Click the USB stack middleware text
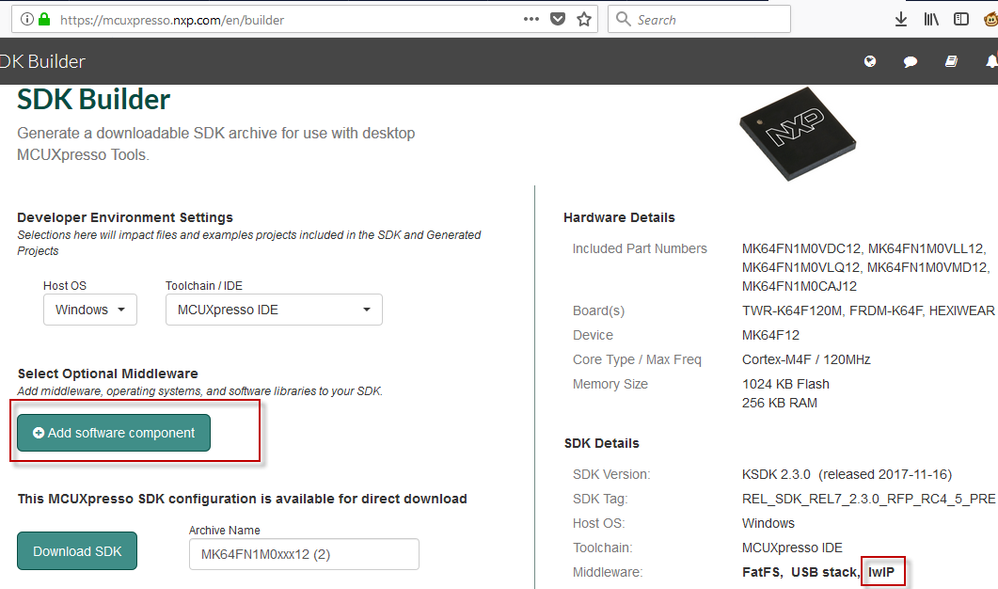Viewport: 998px width, 589px height. [825, 572]
